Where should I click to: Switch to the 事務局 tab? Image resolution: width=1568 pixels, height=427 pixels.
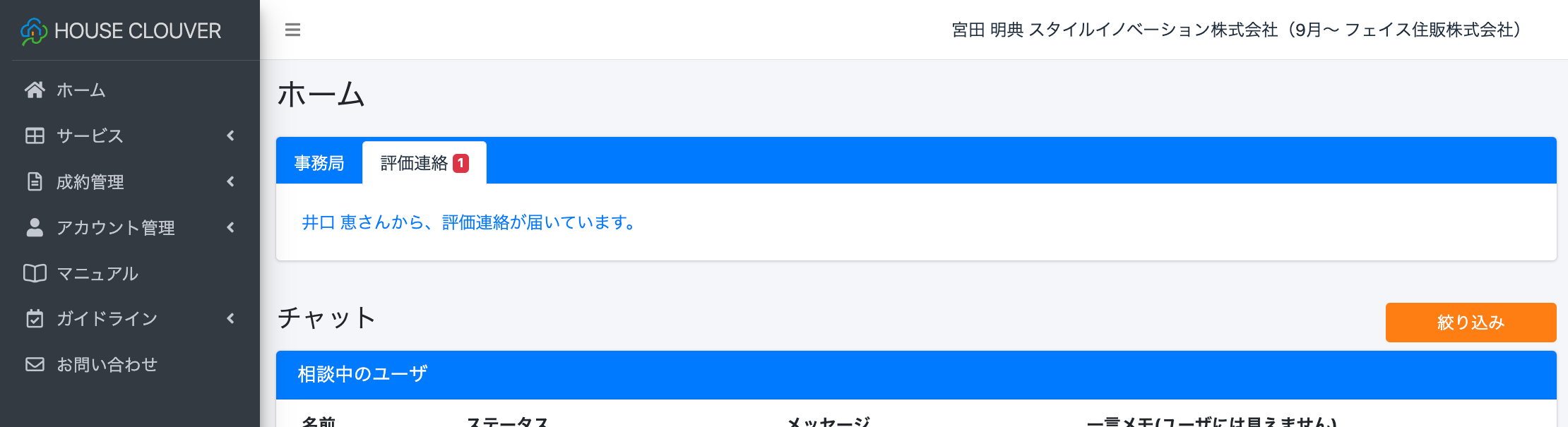point(319,163)
